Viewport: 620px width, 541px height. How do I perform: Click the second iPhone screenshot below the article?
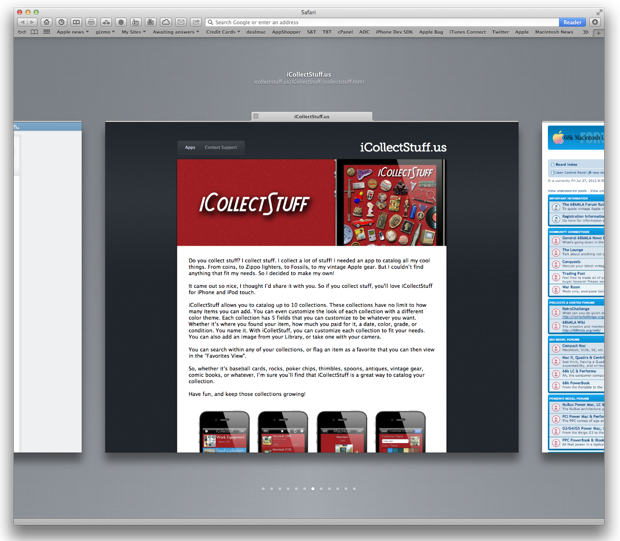click(x=283, y=431)
